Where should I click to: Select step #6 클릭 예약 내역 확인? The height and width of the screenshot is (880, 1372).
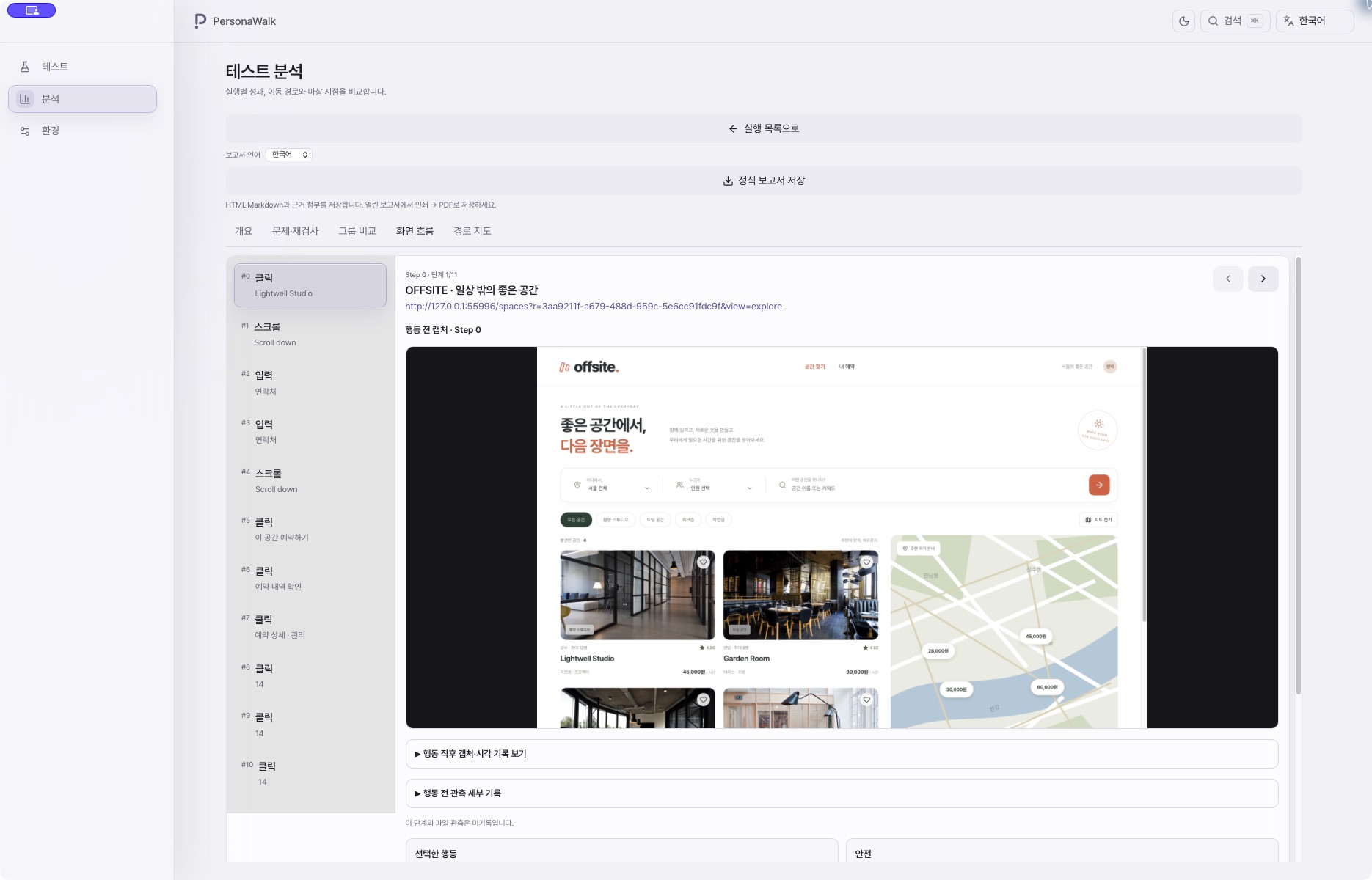click(310, 579)
